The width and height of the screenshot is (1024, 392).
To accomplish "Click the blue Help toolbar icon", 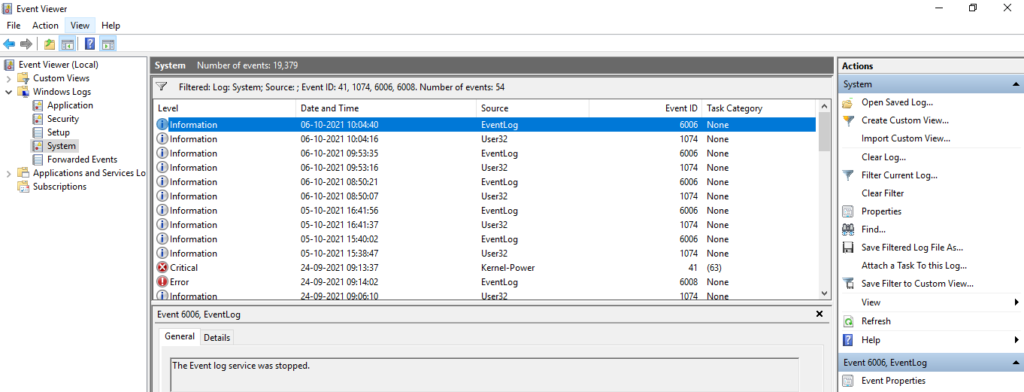I will [90, 44].
